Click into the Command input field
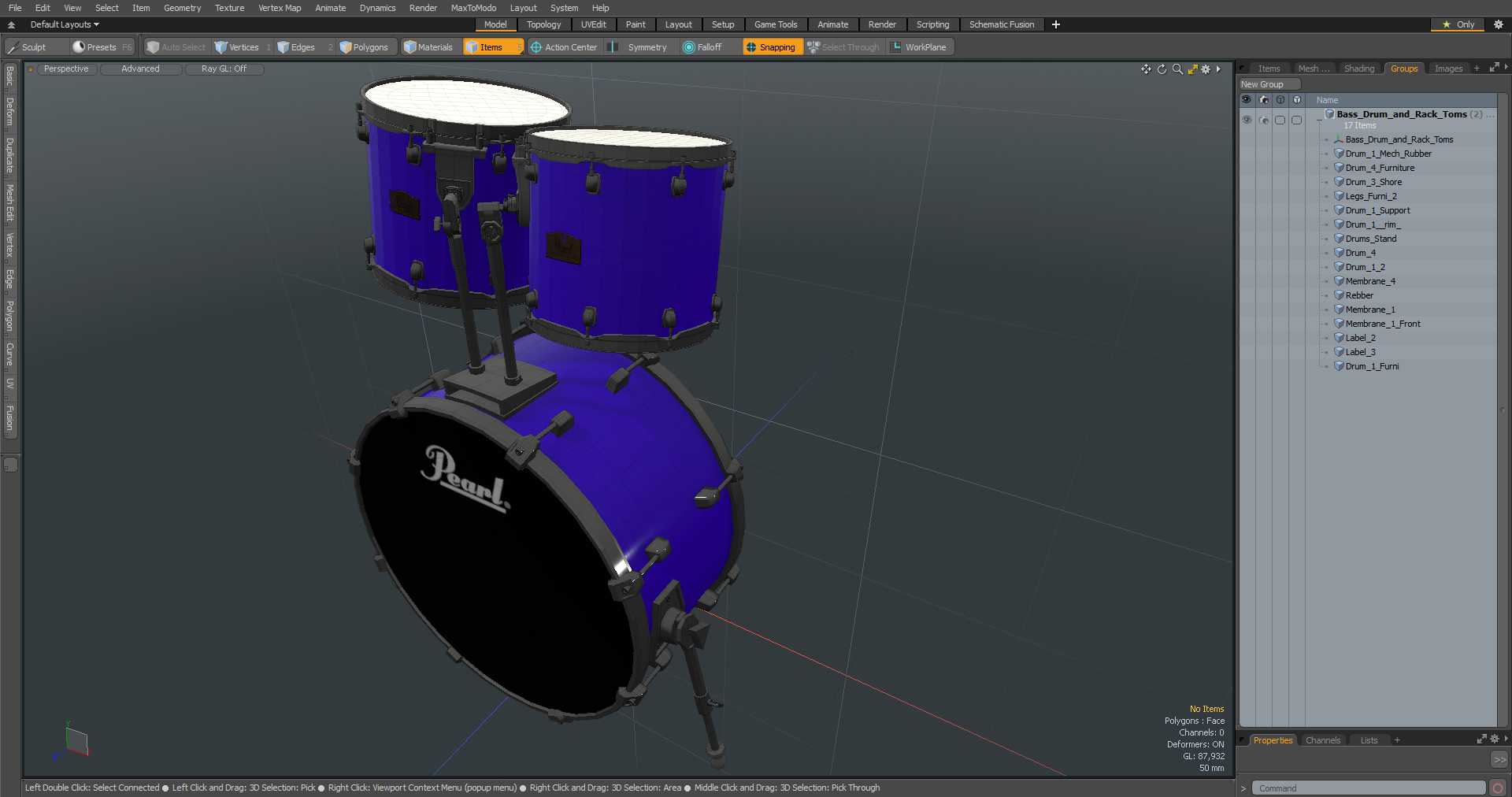This screenshot has width=1512, height=797. (1369, 788)
